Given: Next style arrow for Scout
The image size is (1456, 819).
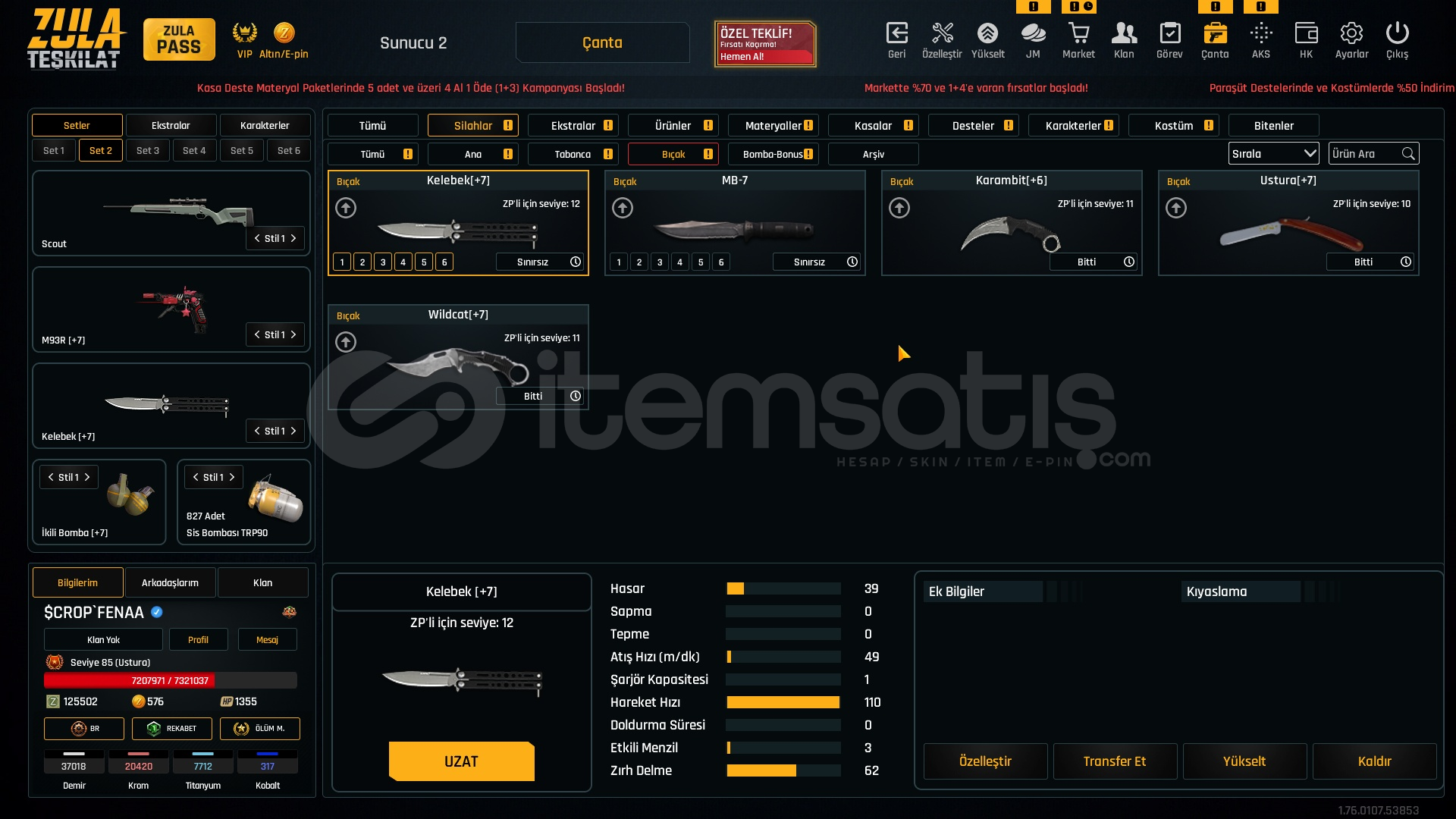Looking at the screenshot, I should (x=294, y=238).
